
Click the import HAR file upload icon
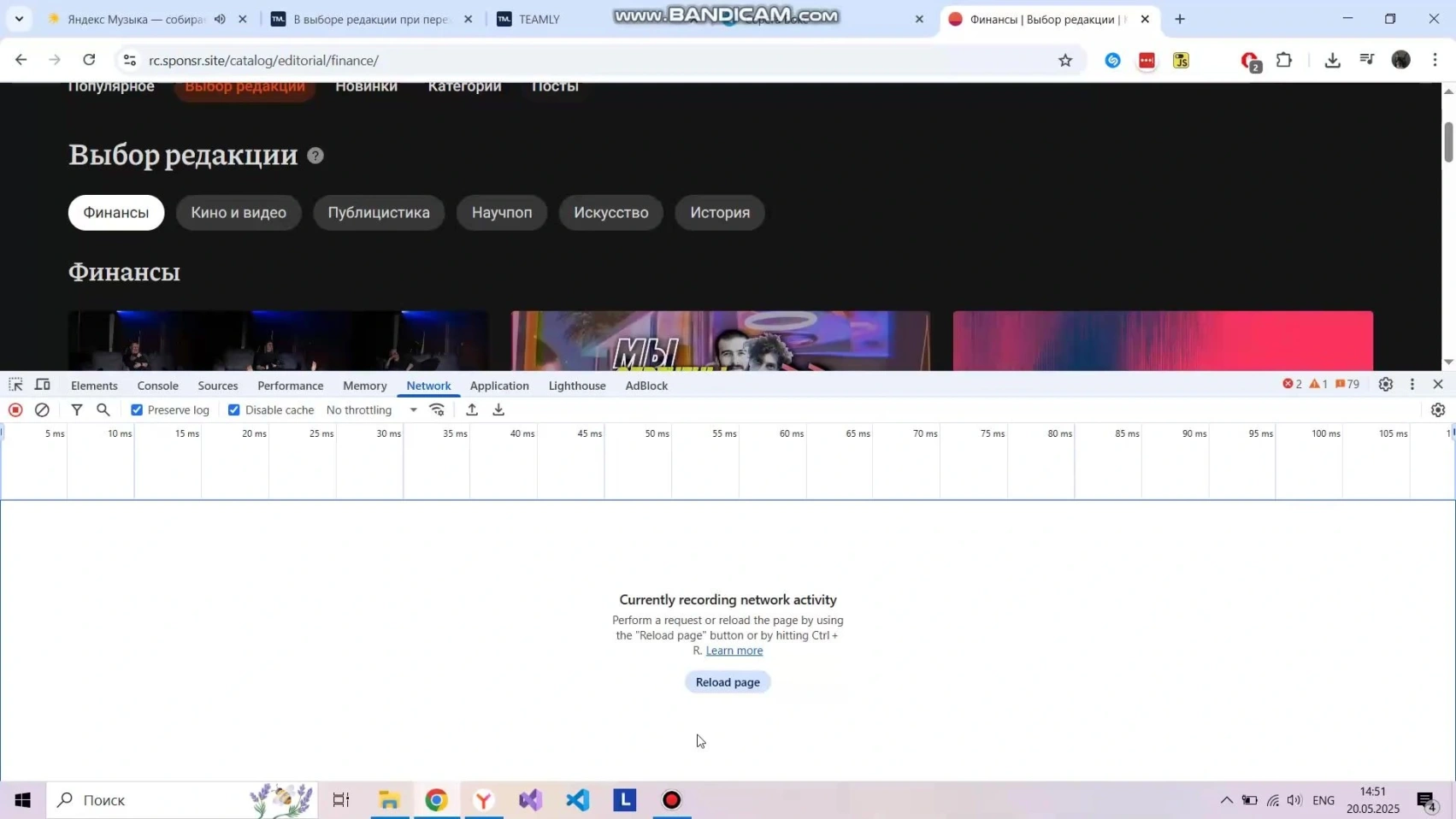pos(472,410)
